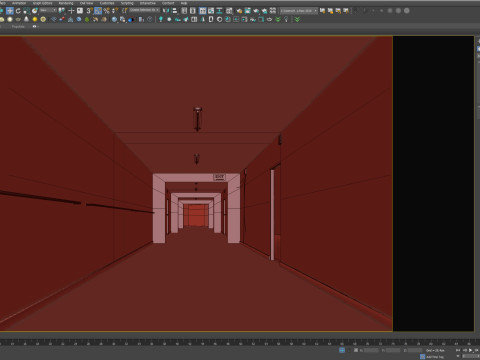Open the Scripting menu
Viewport: 480px width, 360px height.
127,3
